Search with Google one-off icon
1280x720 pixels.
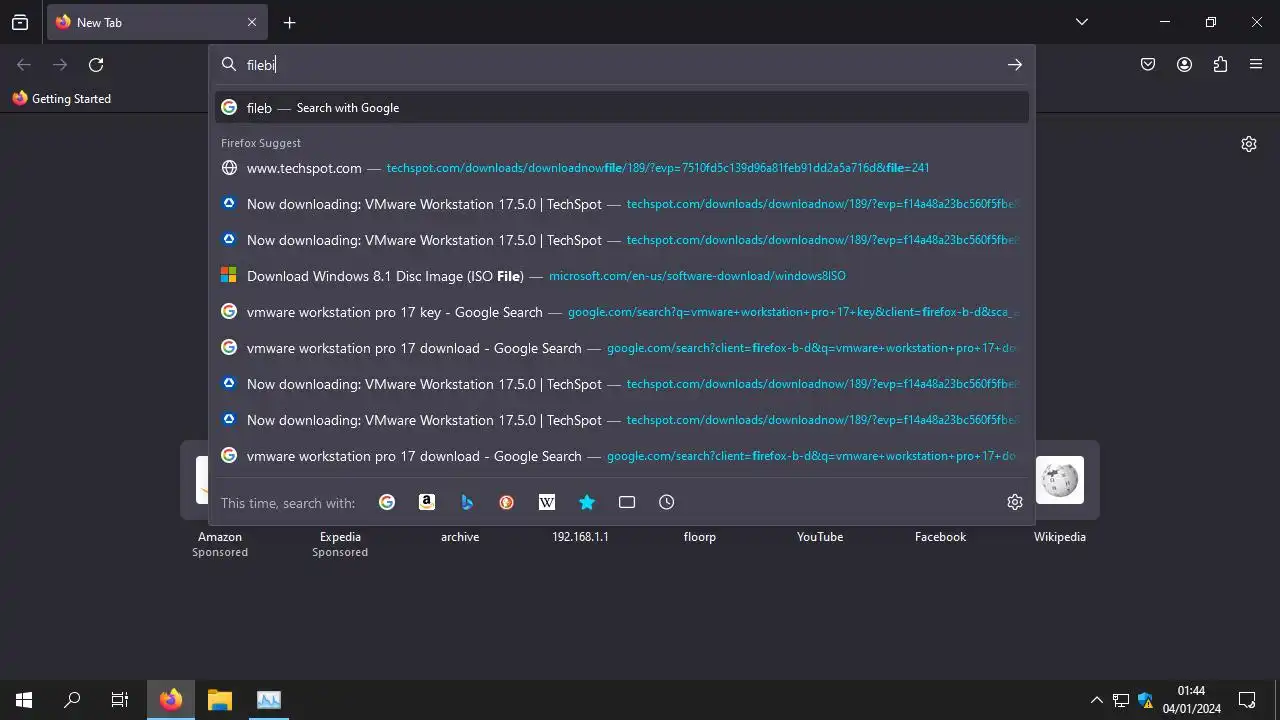click(x=387, y=502)
